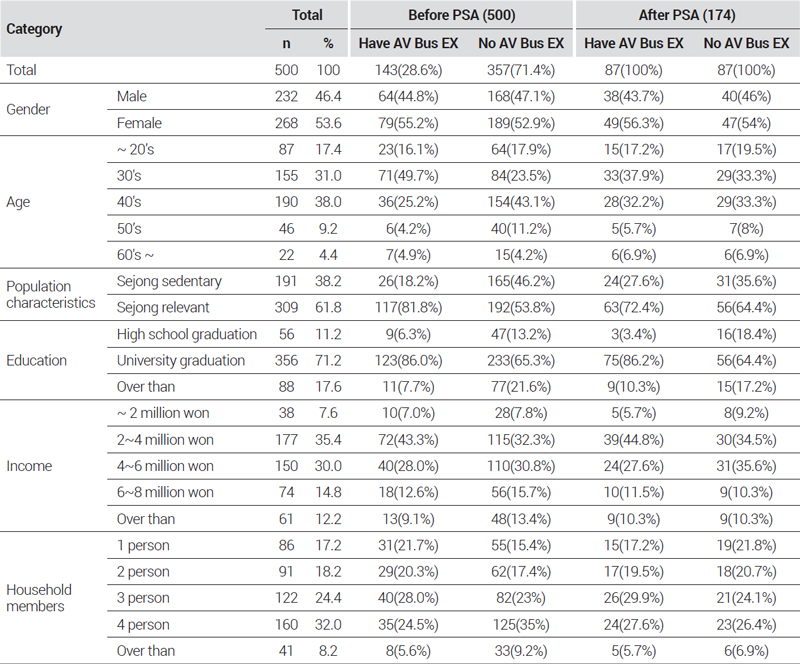The height and width of the screenshot is (664, 800).
Task: Select the Male row label
Action: click(x=132, y=95)
